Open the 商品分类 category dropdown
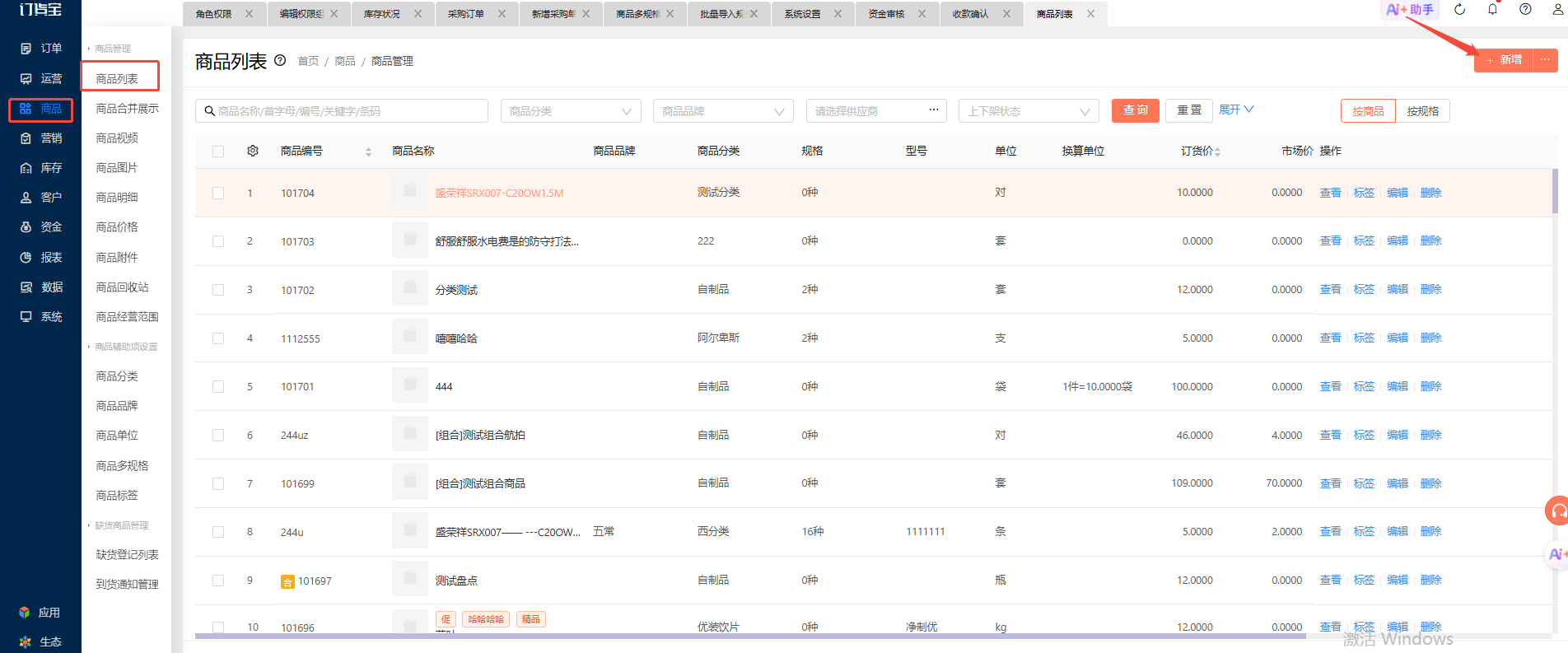 click(571, 111)
